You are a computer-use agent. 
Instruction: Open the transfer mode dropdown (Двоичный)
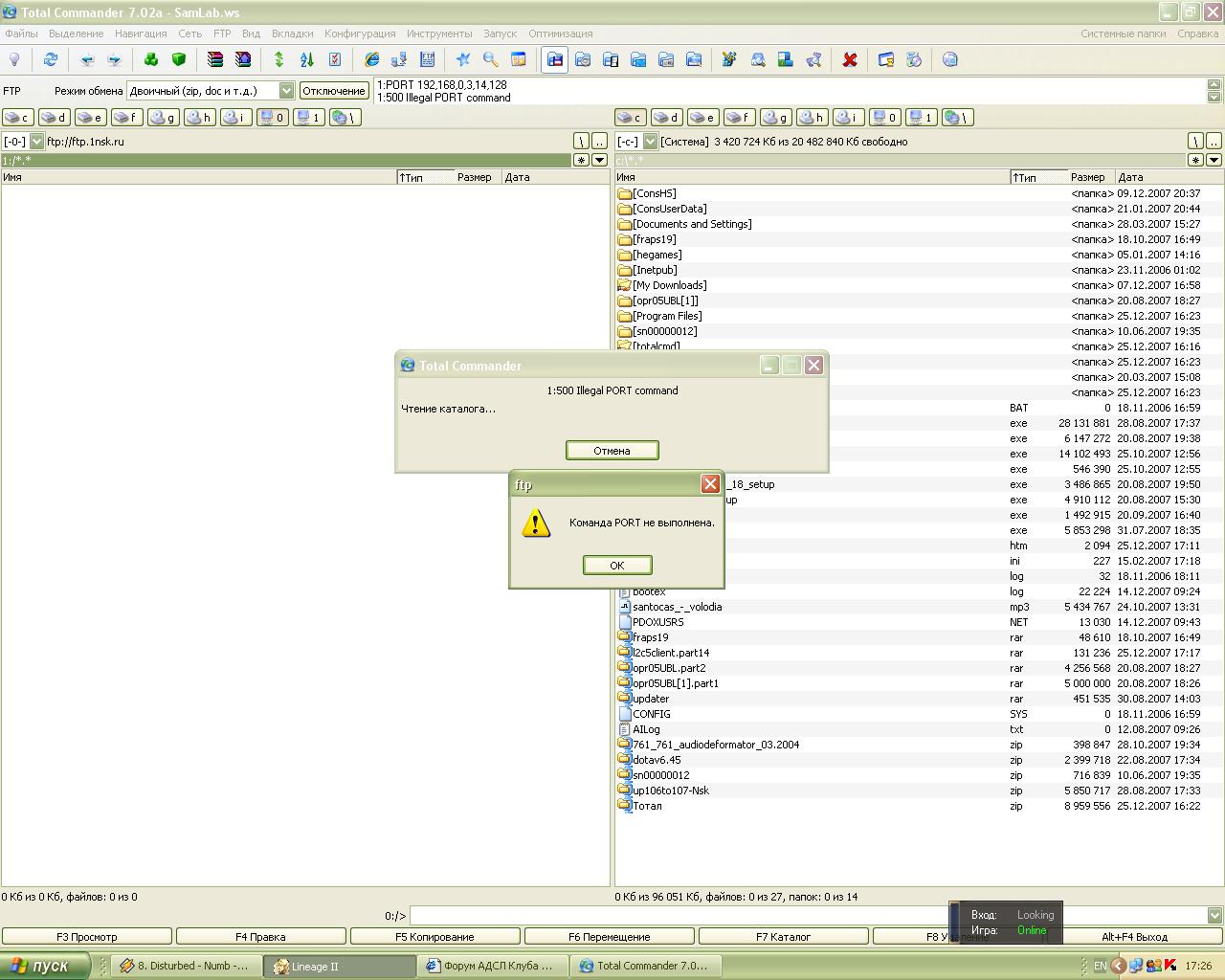[x=286, y=91]
